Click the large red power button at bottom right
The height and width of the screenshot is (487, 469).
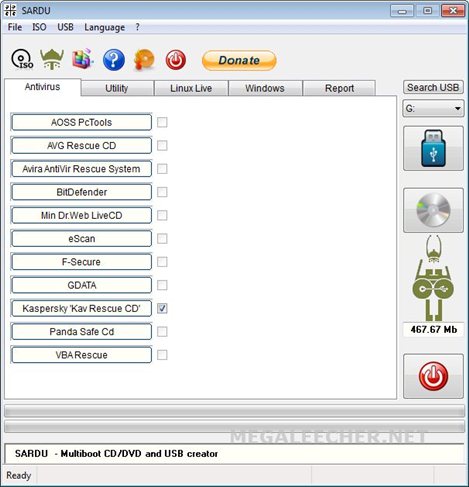coord(433,376)
